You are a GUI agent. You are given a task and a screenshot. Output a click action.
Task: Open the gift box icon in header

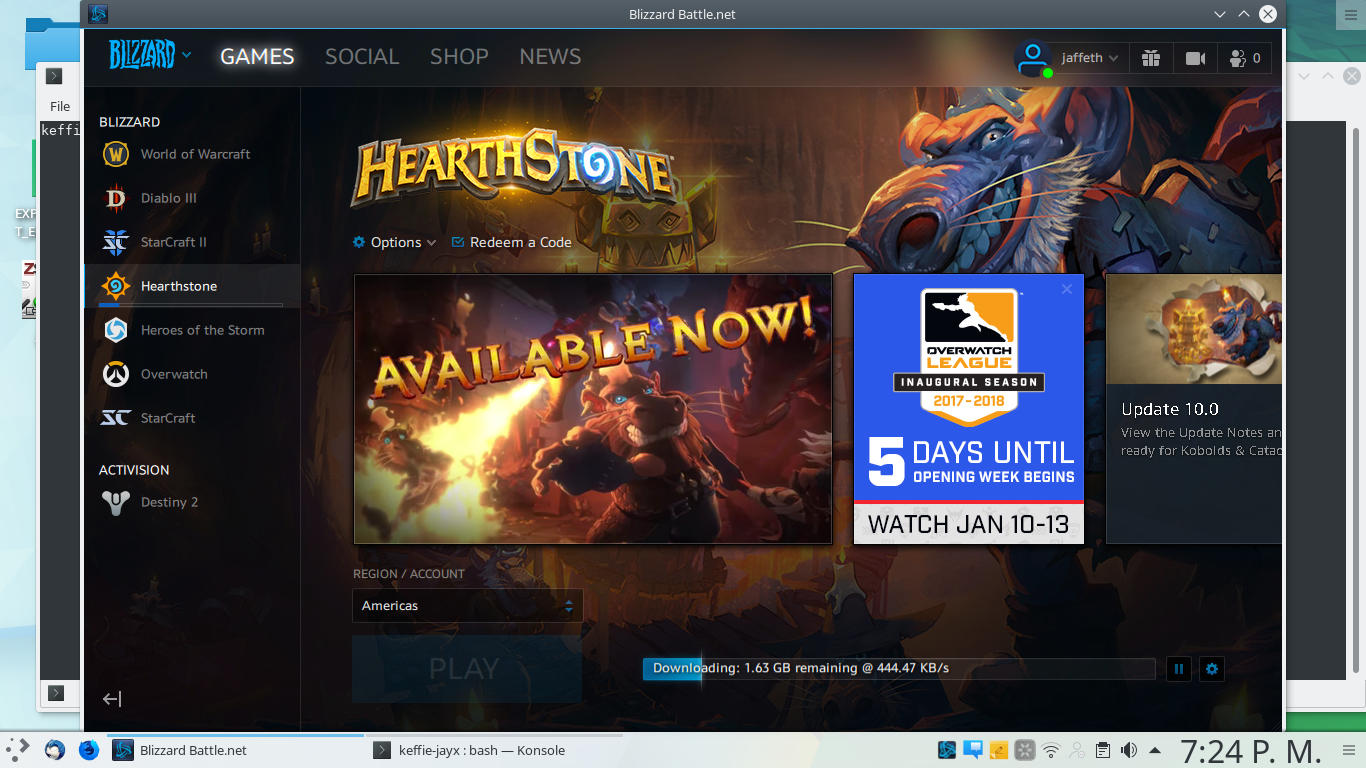[1151, 58]
